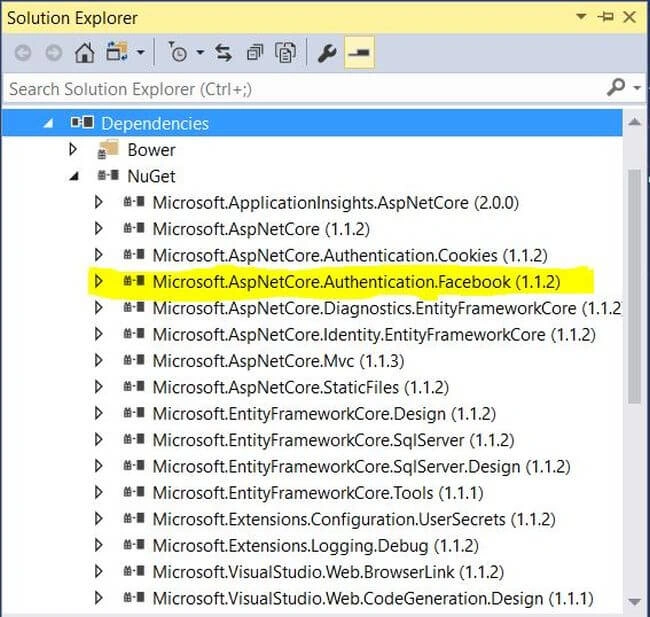Click the Search Solution Explorer field
The width and height of the screenshot is (650, 617).
[305, 89]
